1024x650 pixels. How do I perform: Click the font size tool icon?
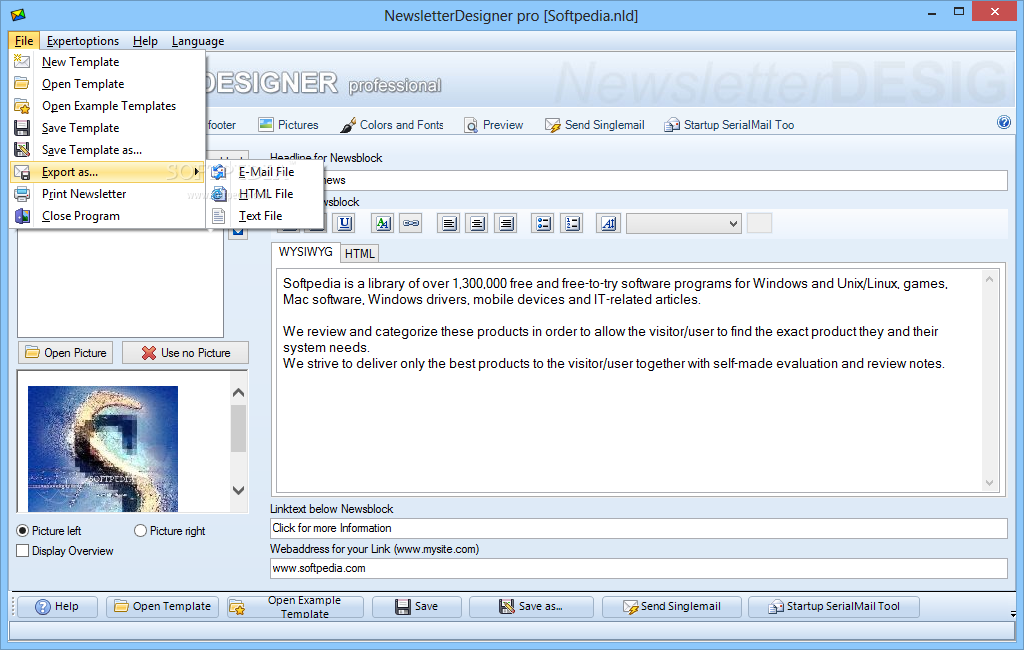pos(609,223)
